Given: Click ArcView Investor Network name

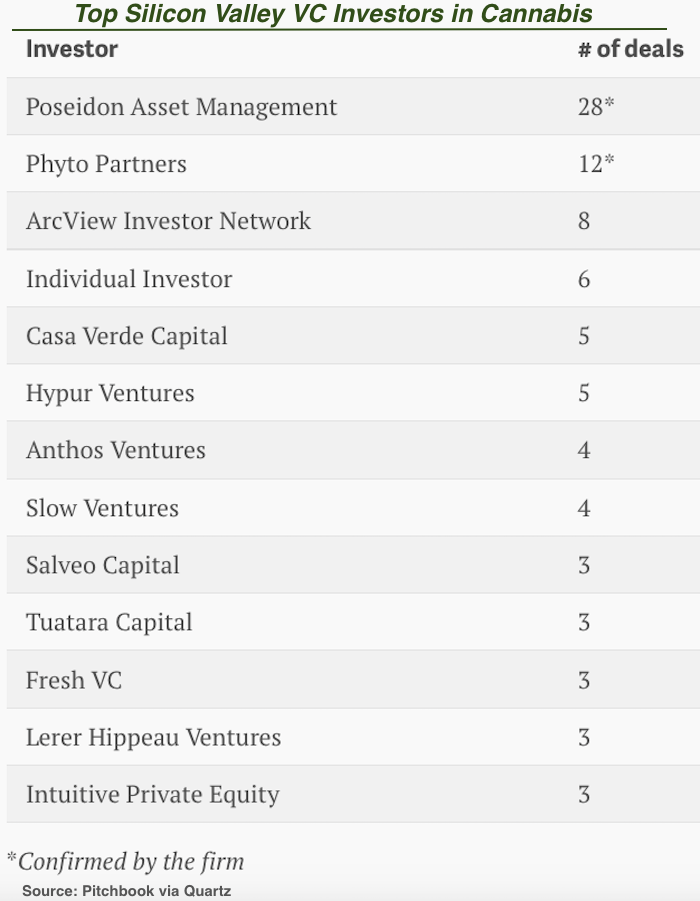Looking at the screenshot, I should [168, 221].
